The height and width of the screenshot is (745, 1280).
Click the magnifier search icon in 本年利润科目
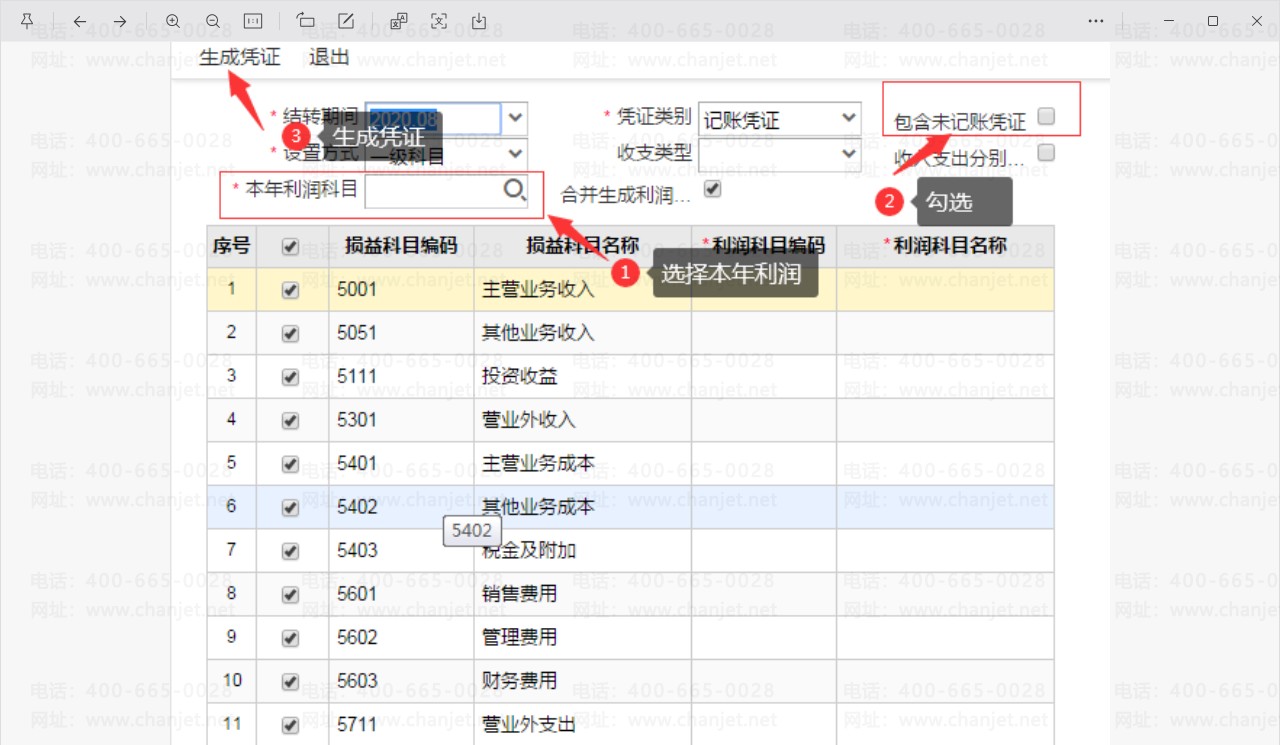pyautogui.click(x=514, y=190)
